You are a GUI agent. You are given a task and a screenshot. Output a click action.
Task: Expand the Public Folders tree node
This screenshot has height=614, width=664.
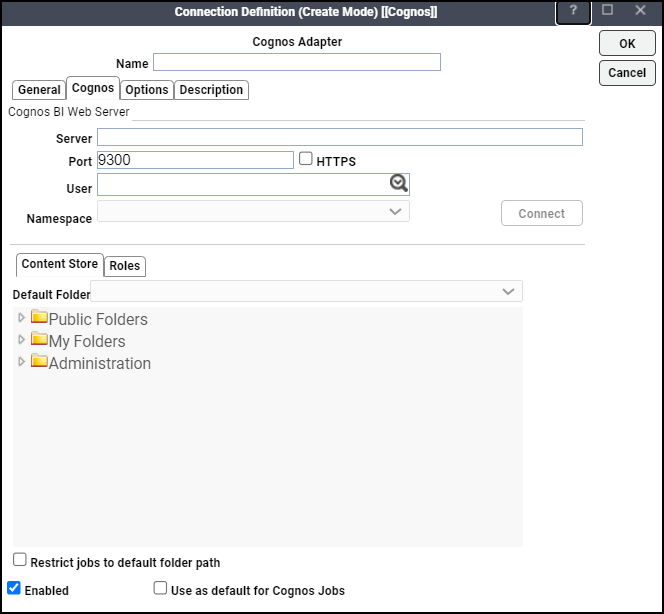[x=21, y=318]
